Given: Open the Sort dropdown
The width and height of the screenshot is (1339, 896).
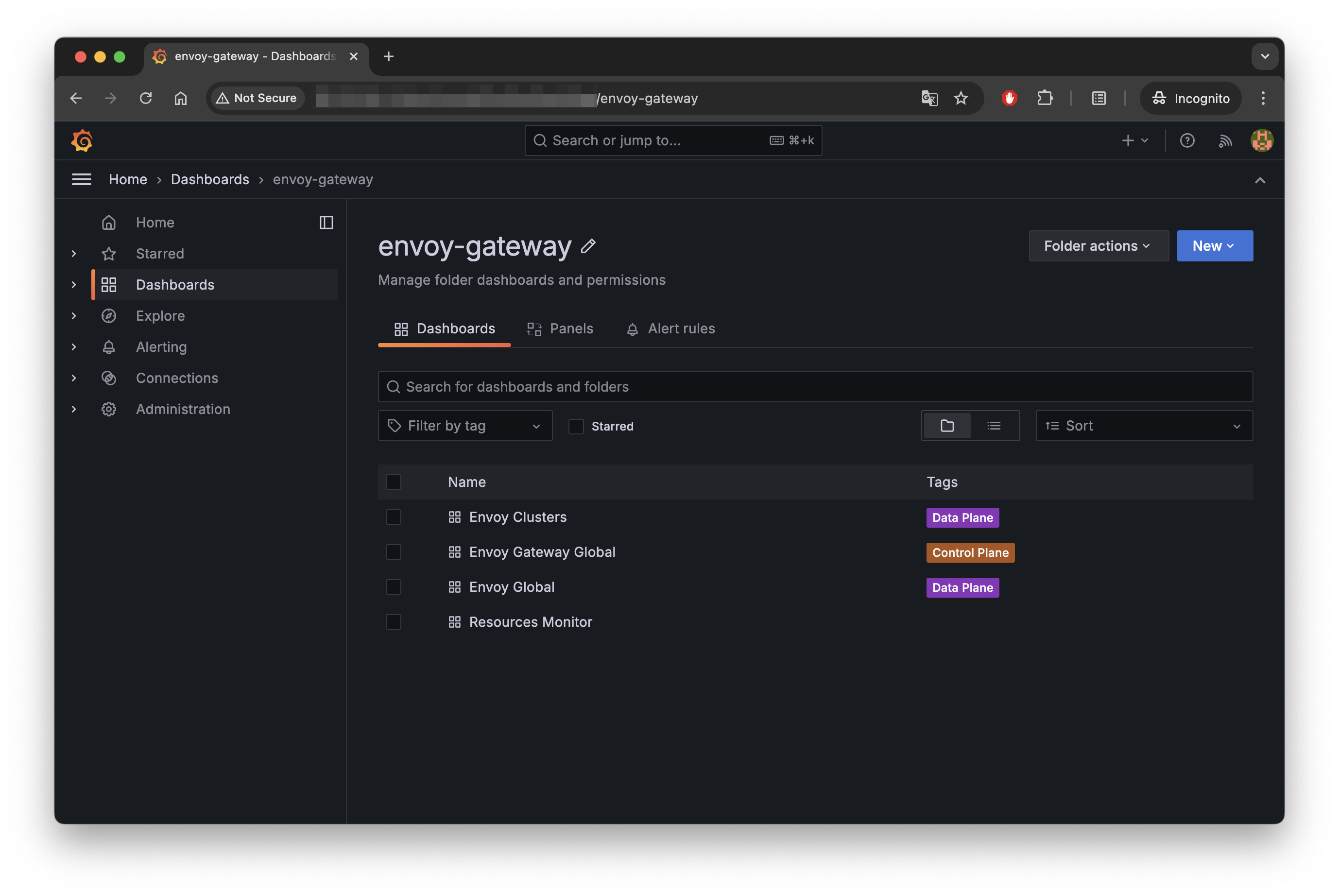Looking at the screenshot, I should (x=1144, y=426).
